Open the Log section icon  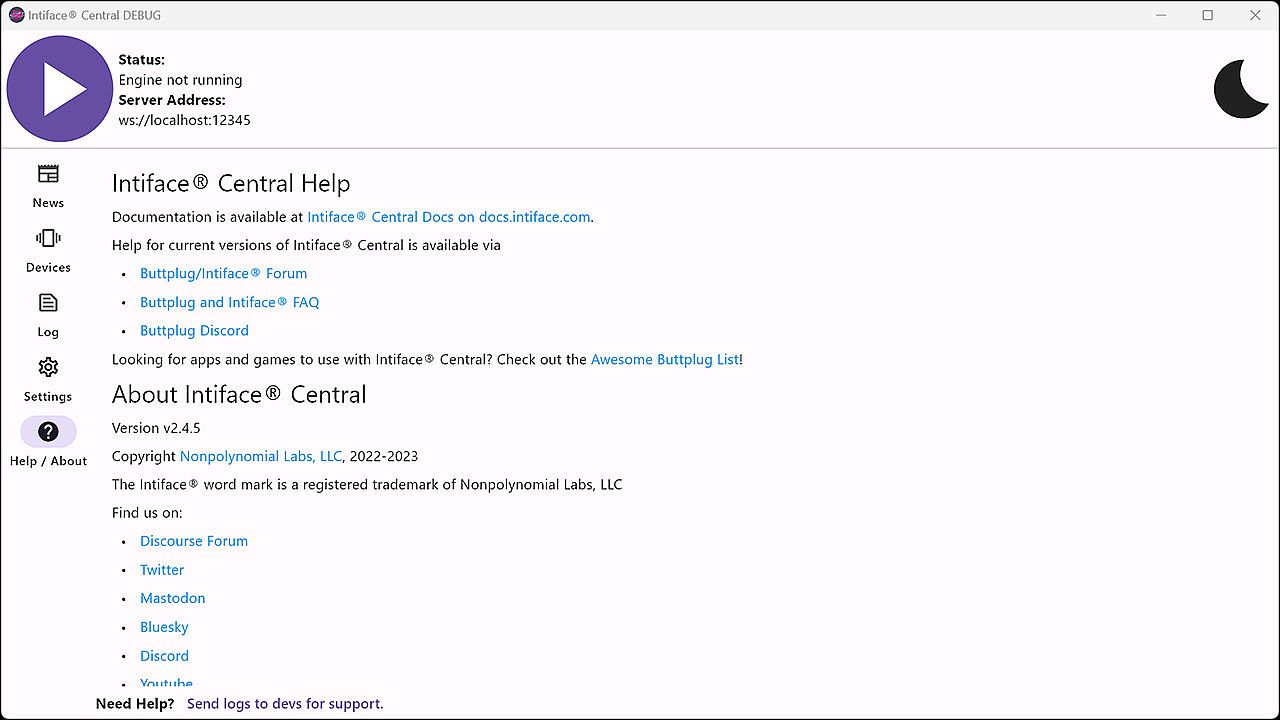coord(48,303)
